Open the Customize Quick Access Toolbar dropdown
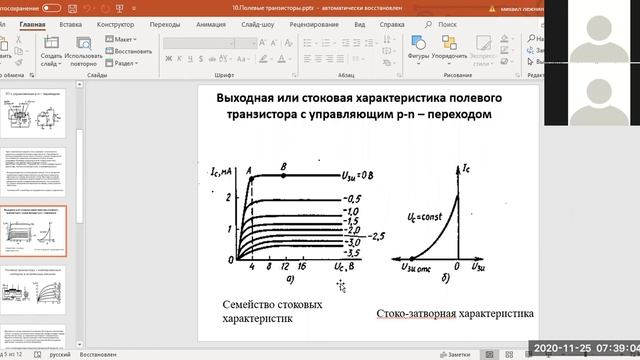640x360 pixels. tap(134, 9)
